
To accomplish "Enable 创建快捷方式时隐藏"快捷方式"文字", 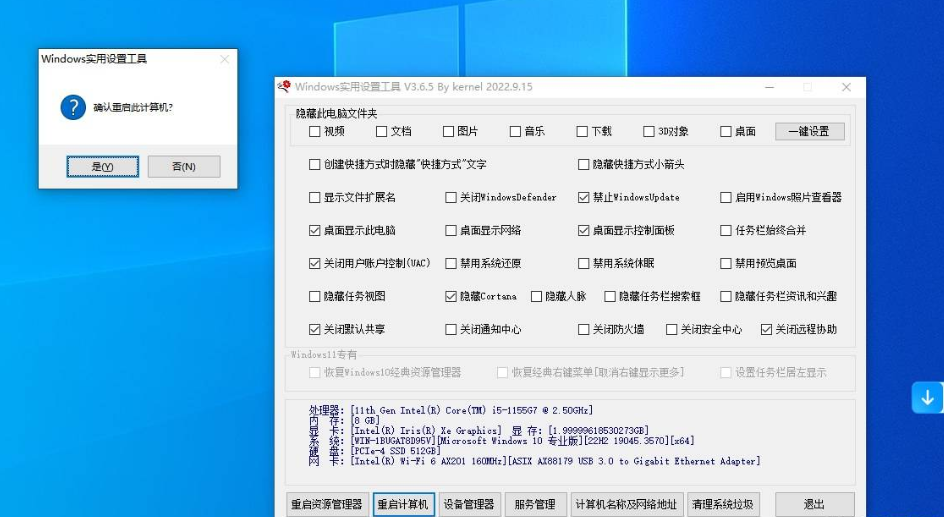I will 314,164.
